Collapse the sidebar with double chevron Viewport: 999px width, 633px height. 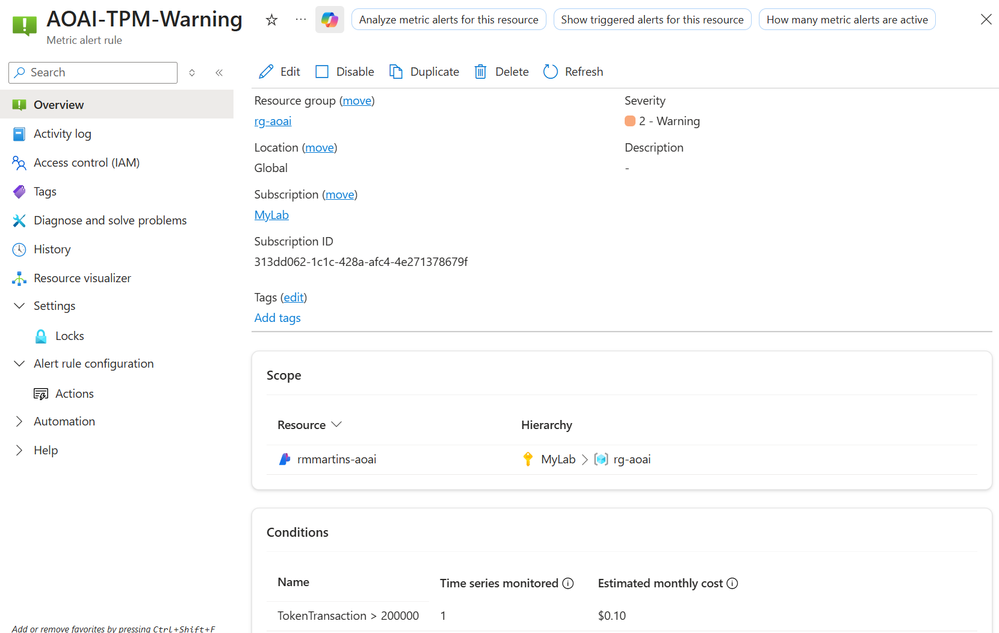(x=219, y=73)
